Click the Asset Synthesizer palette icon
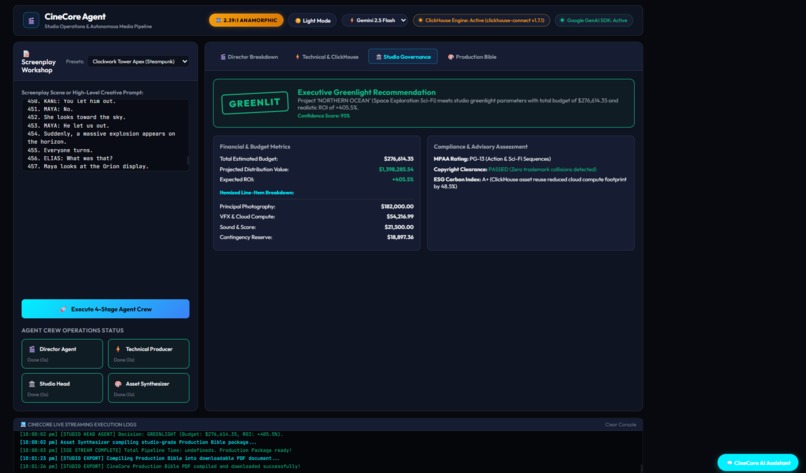The height and width of the screenshot is (473, 806). 118,384
